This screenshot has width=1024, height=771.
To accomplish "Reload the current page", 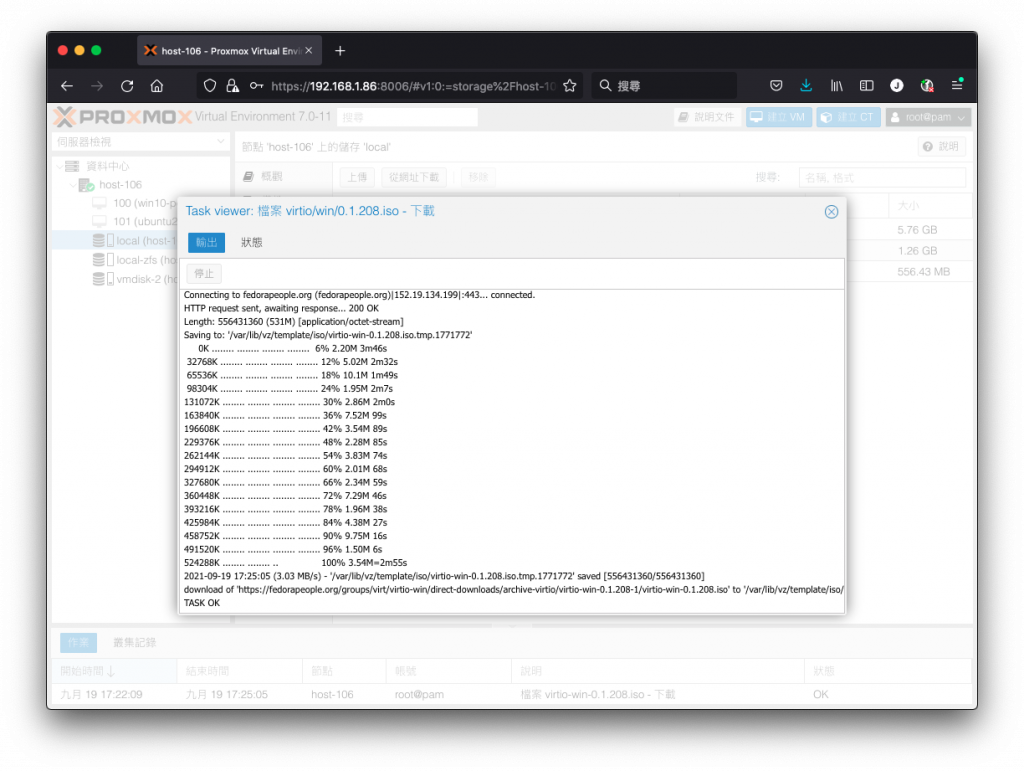I will click(127, 86).
